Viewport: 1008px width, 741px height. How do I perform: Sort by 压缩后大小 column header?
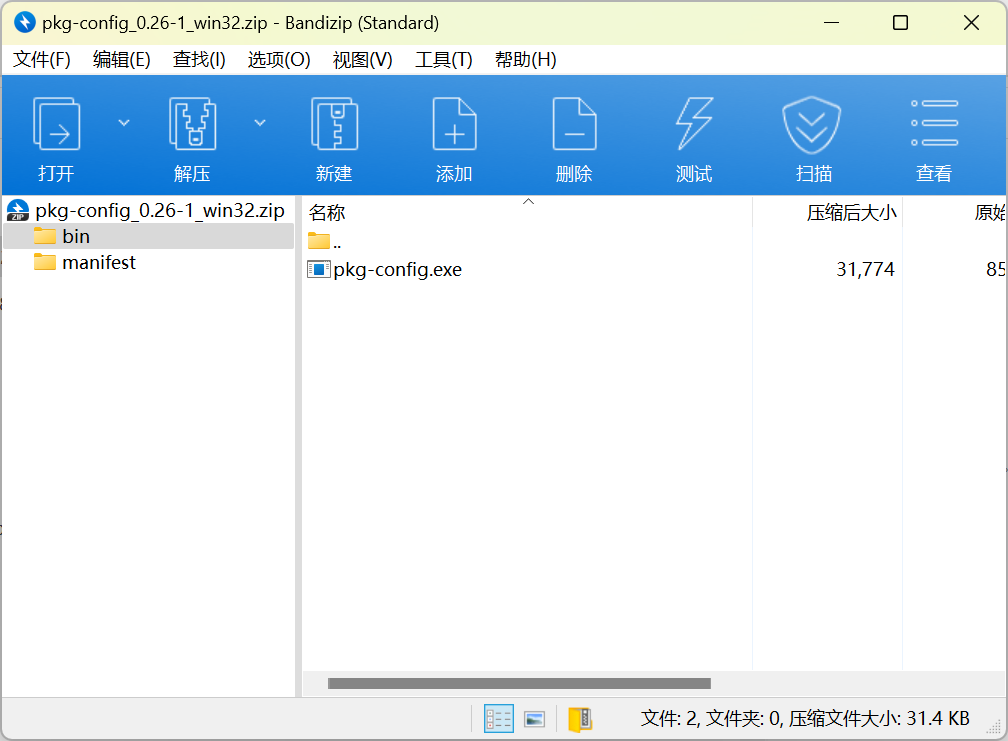(x=827, y=212)
